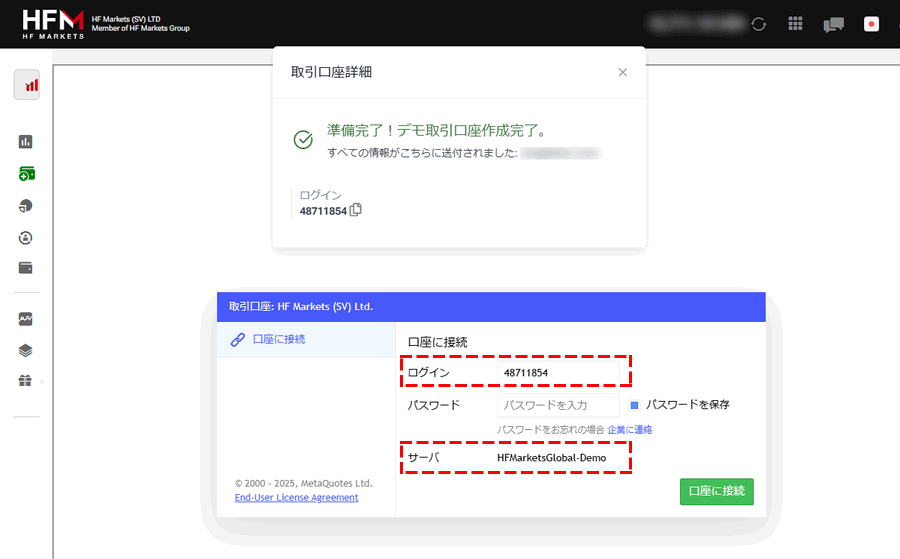Screen dimensions: 900x559
Task: Open the circular profile sidebar icon
Action: click(25, 238)
